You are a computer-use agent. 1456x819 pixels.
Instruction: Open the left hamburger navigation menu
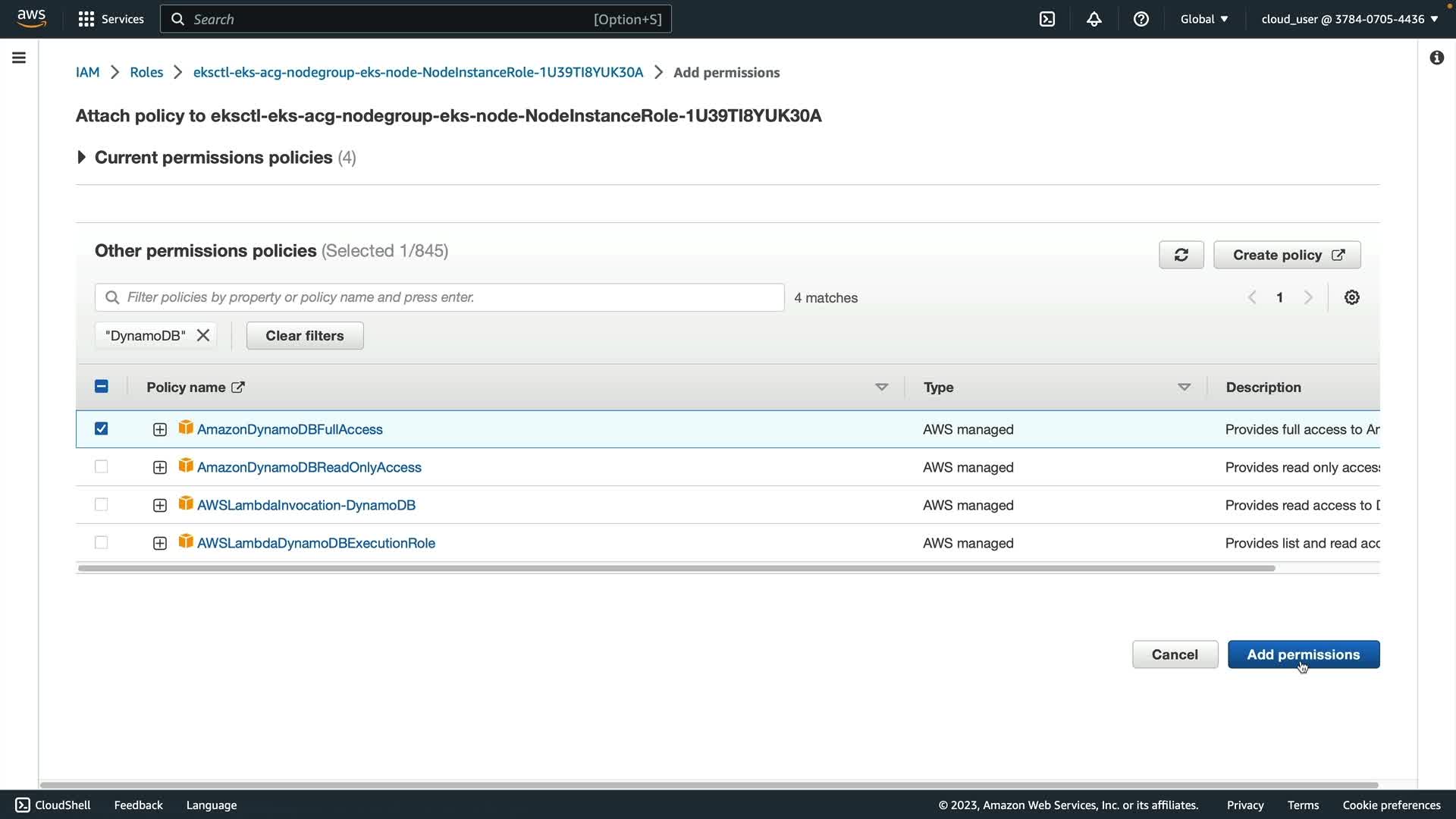click(x=19, y=58)
